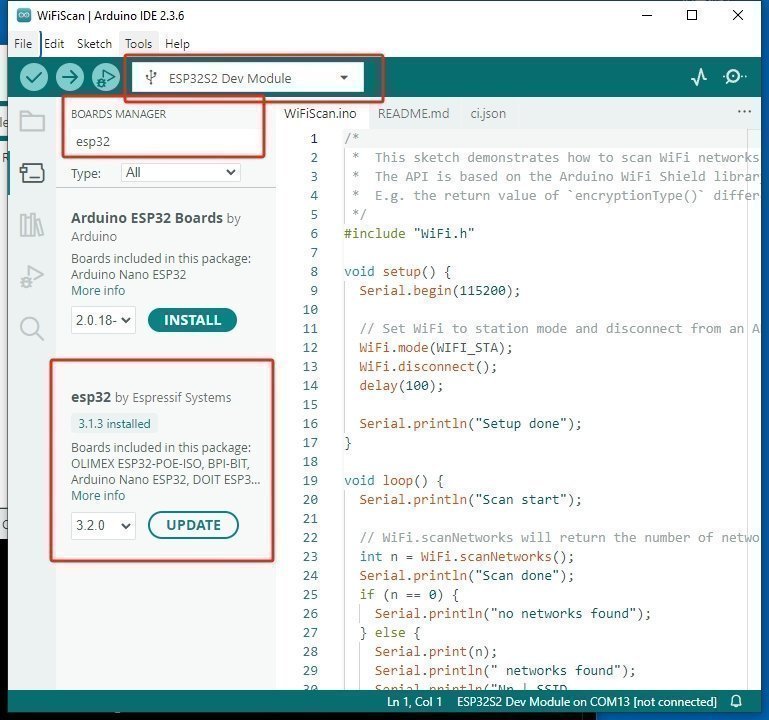This screenshot has width=769, height=720.
Task: Open the Serial Plotter
Action: (699, 77)
